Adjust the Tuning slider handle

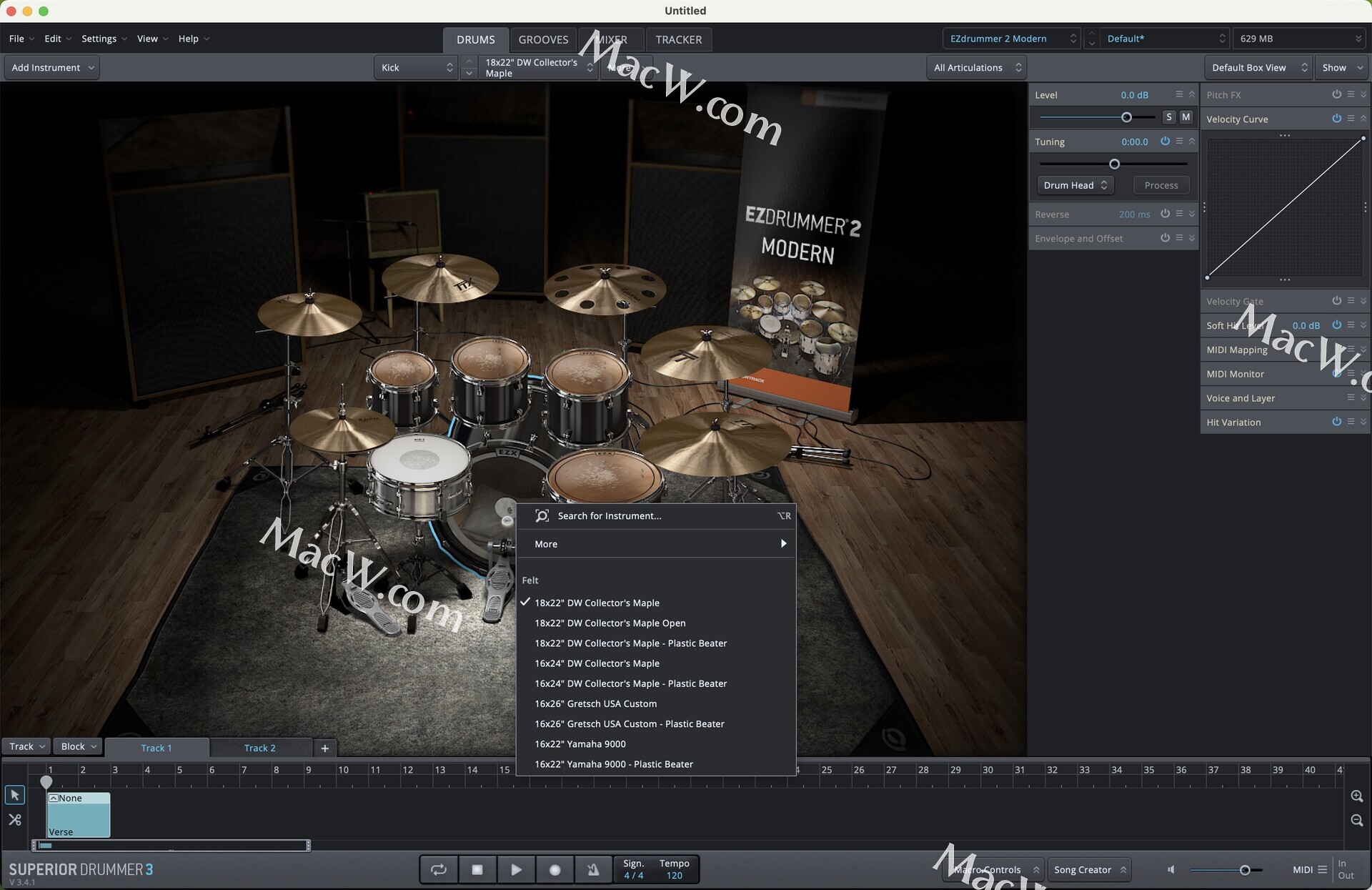1114,164
